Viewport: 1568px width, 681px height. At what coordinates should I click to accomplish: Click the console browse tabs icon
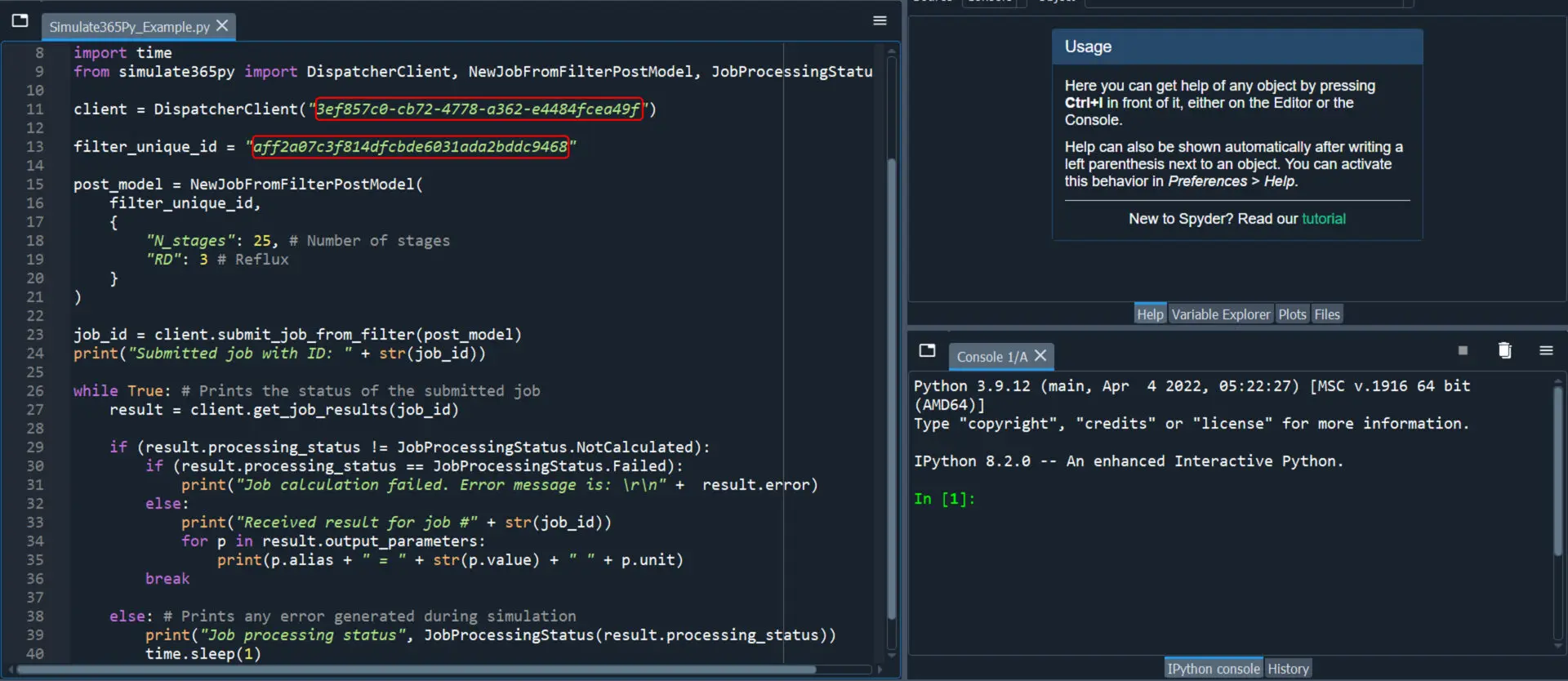click(927, 350)
